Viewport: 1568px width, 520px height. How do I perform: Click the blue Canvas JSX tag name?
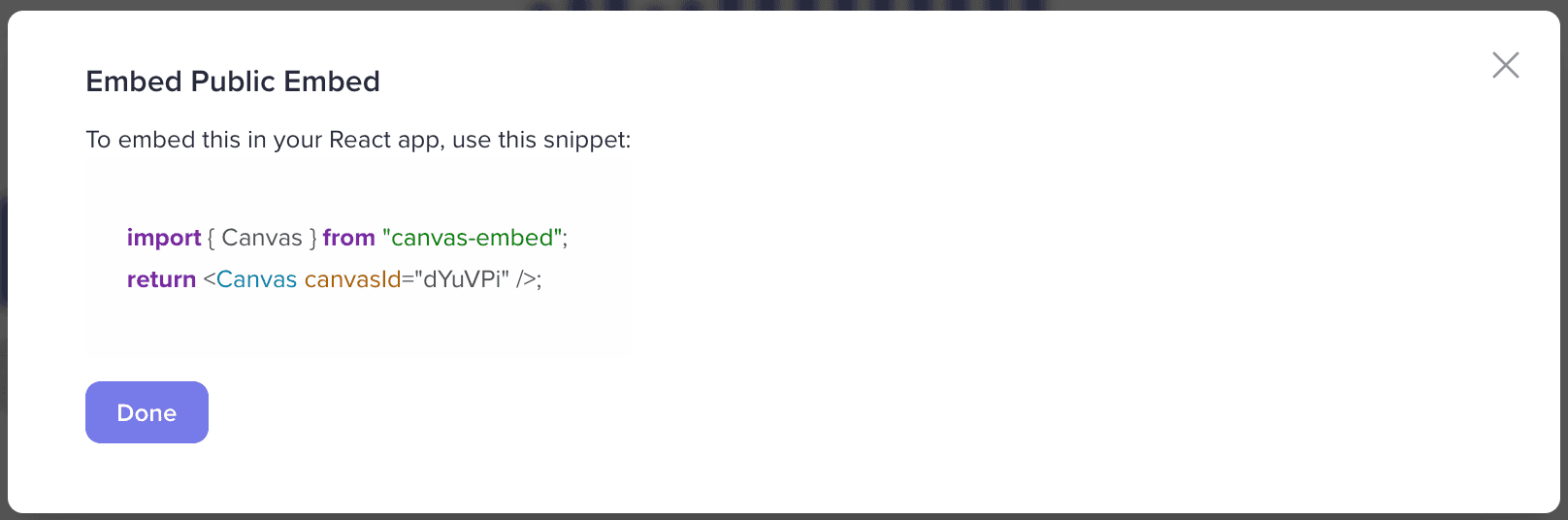pos(256,279)
